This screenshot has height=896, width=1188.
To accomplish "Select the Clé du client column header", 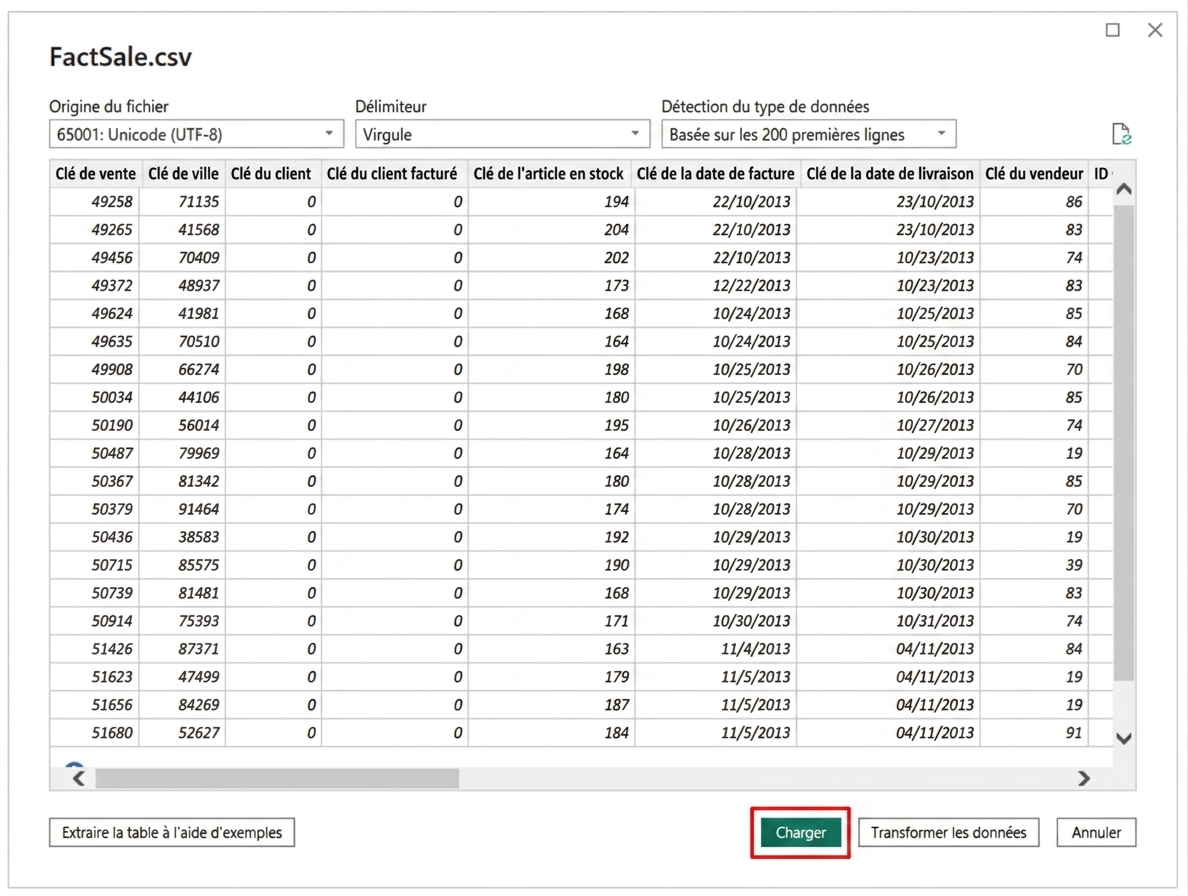I will tap(270, 173).
